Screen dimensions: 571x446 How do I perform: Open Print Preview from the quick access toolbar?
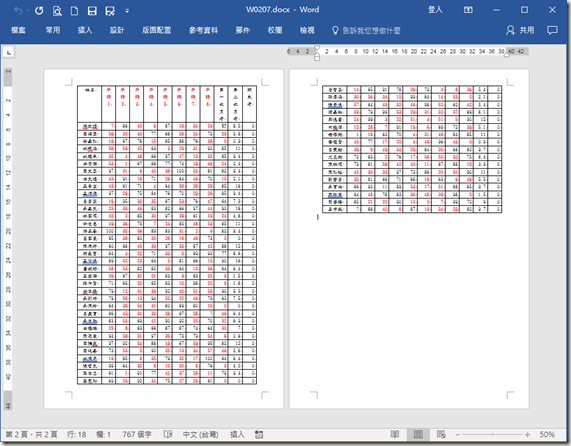point(57,11)
